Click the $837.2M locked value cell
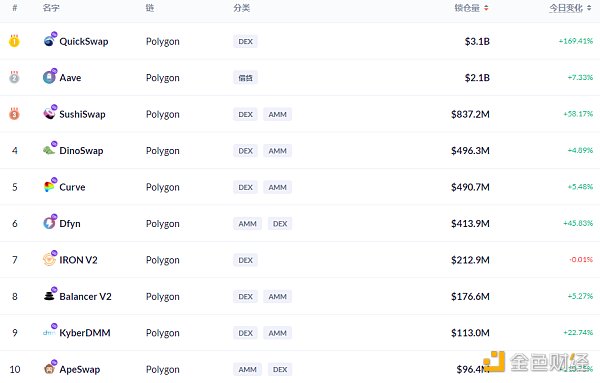Screen dimensions: 600x383 click(470, 114)
